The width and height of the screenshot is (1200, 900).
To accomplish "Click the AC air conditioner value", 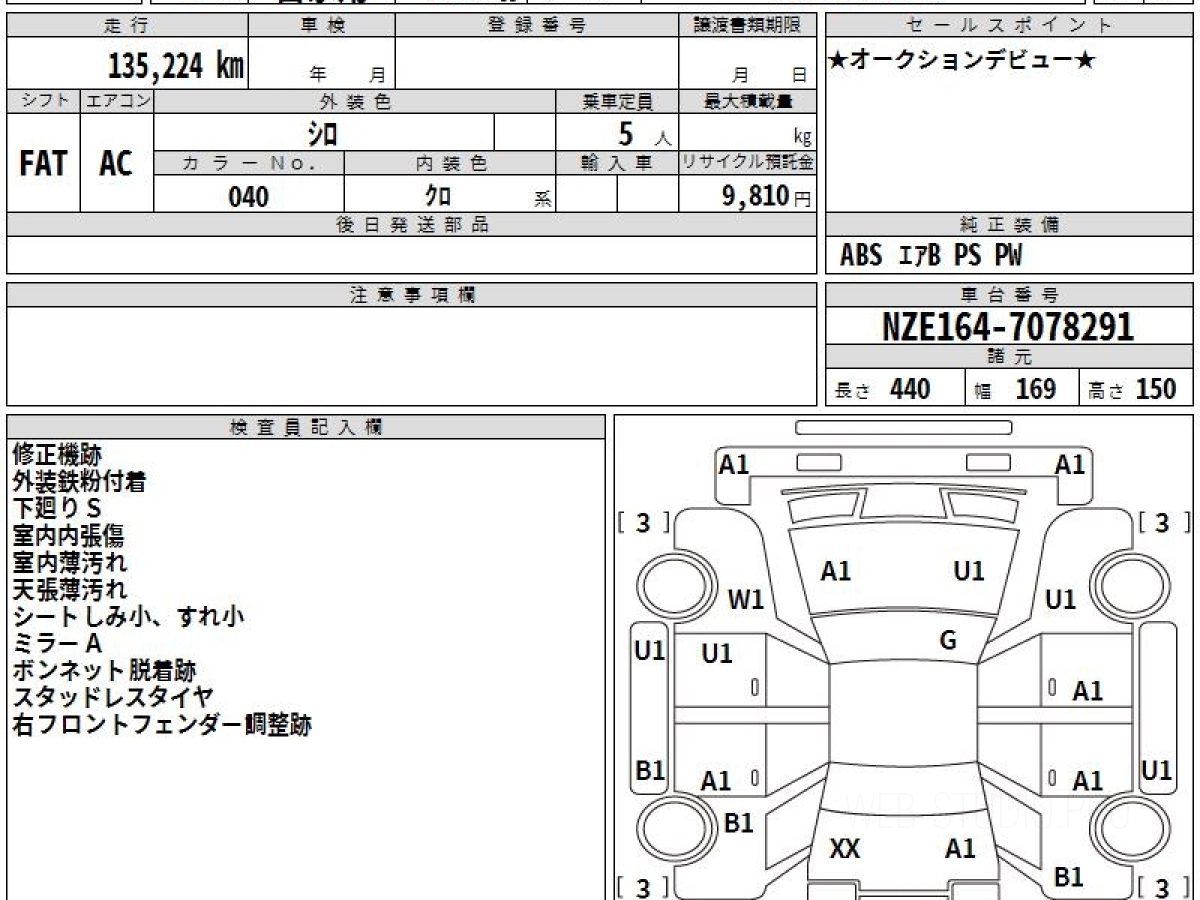I will pos(116,163).
